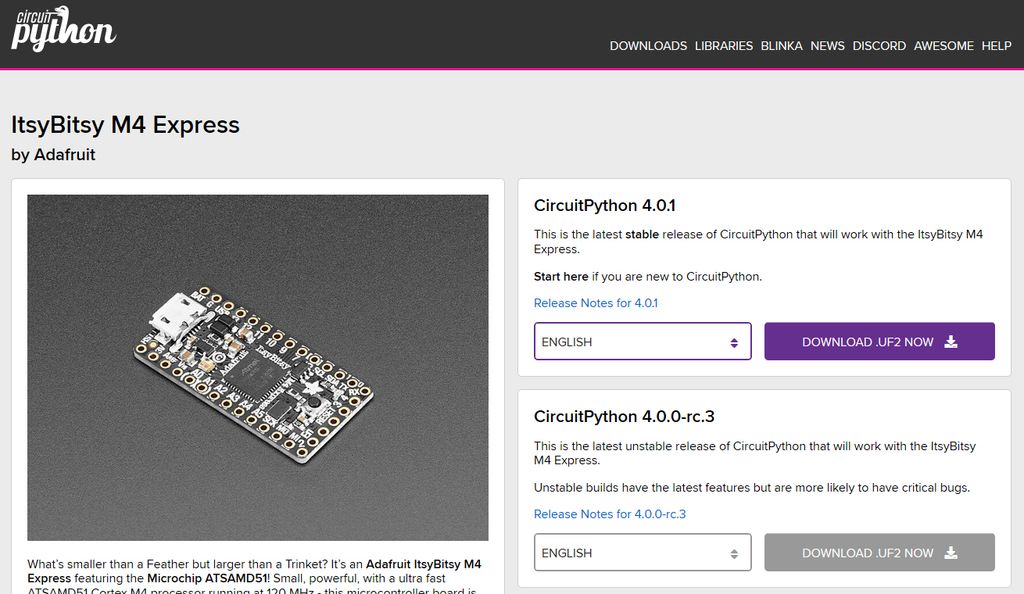
Task: Click 'Microchip ATSAMD51' bold text
Action: point(206,578)
